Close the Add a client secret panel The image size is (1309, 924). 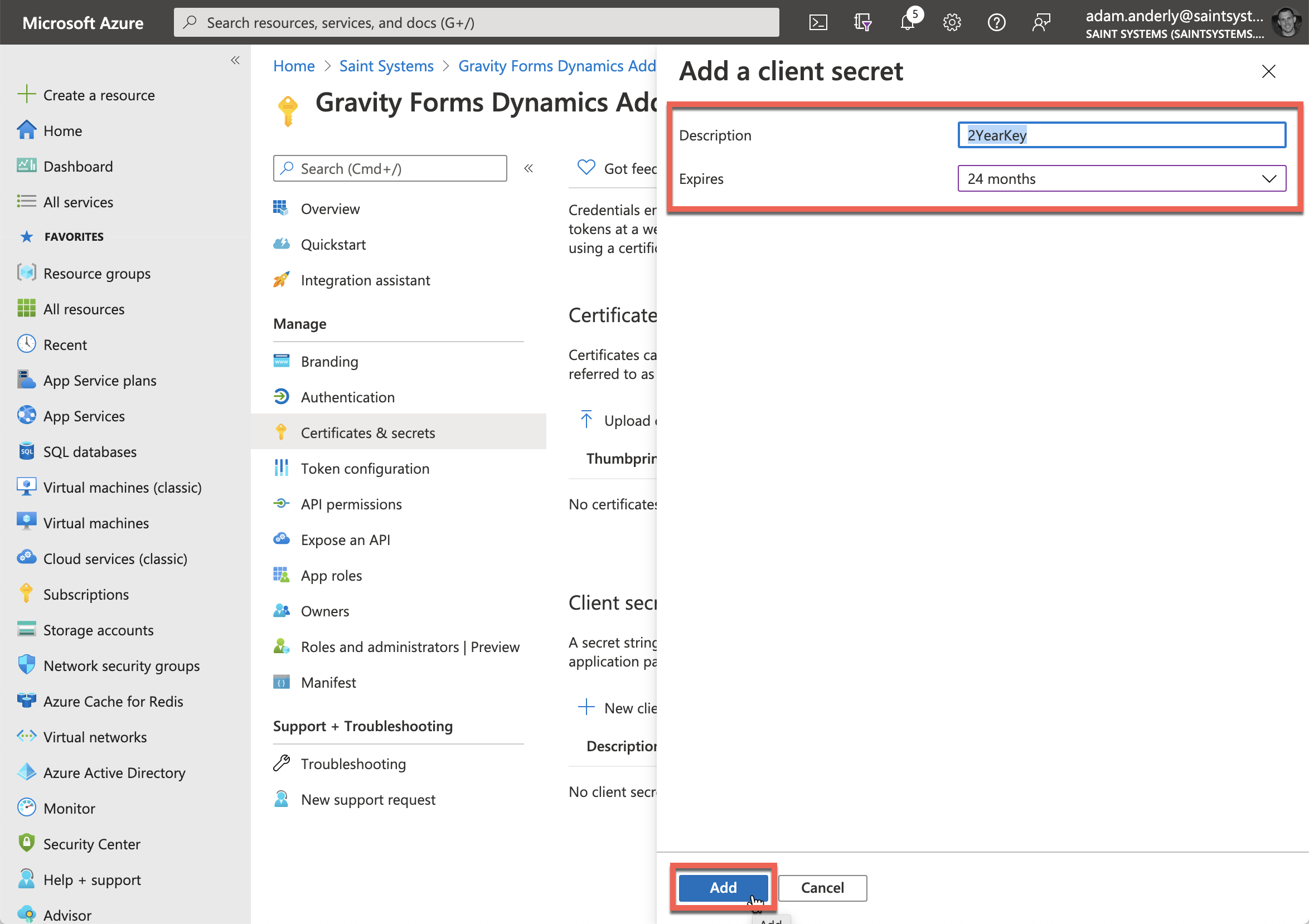1268,71
